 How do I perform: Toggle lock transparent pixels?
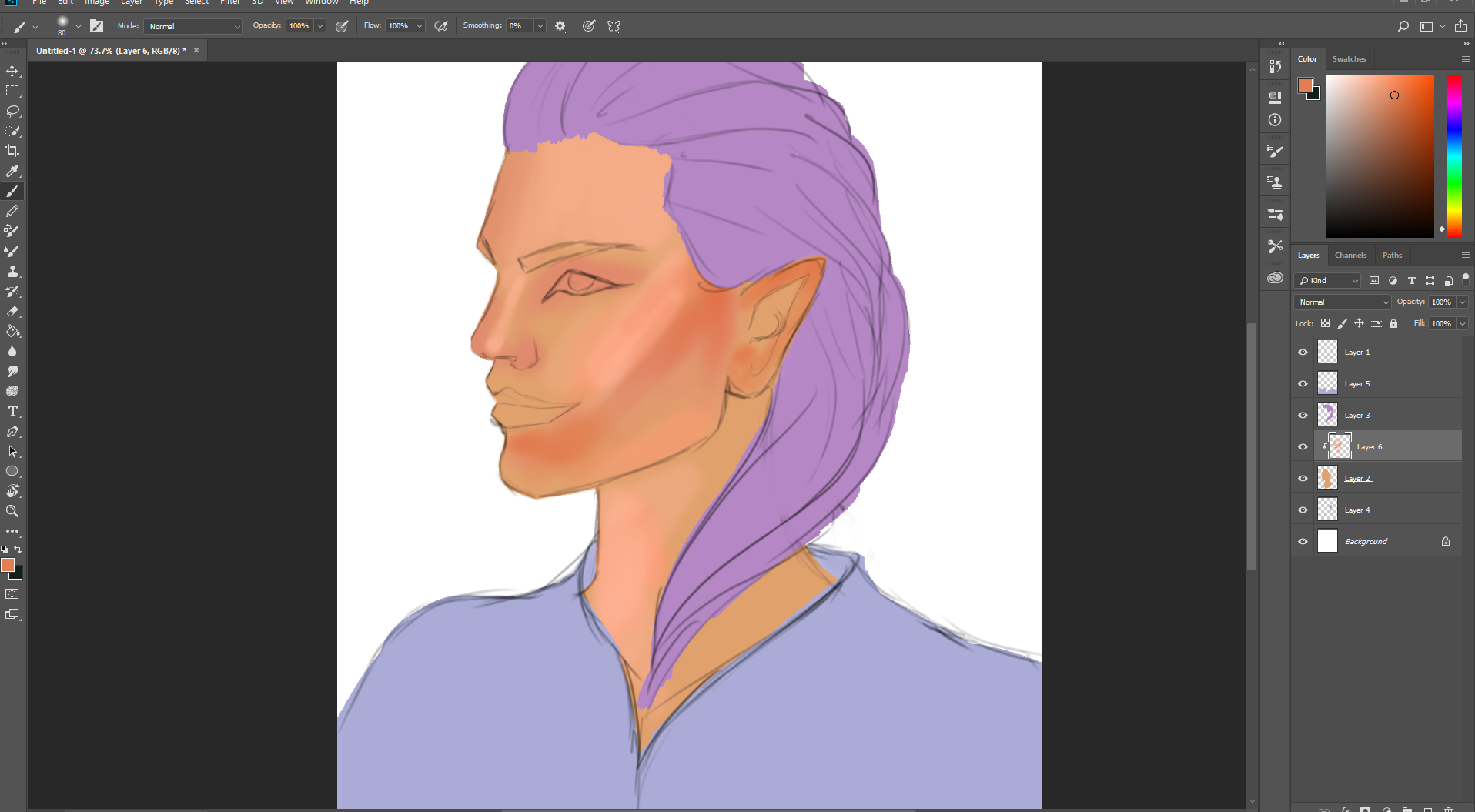click(1325, 324)
